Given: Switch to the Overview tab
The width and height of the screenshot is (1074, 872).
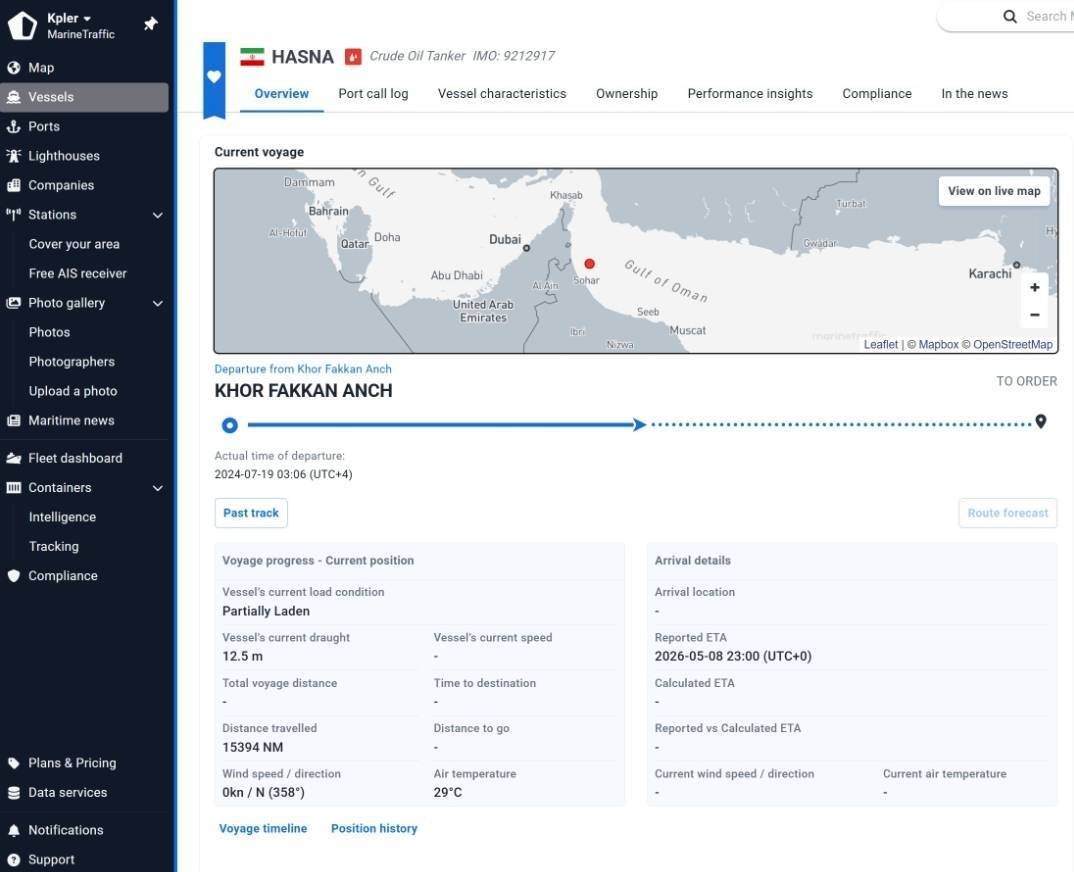Looking at the screenshot, I should pyautogui.click(x=282, y=94).
